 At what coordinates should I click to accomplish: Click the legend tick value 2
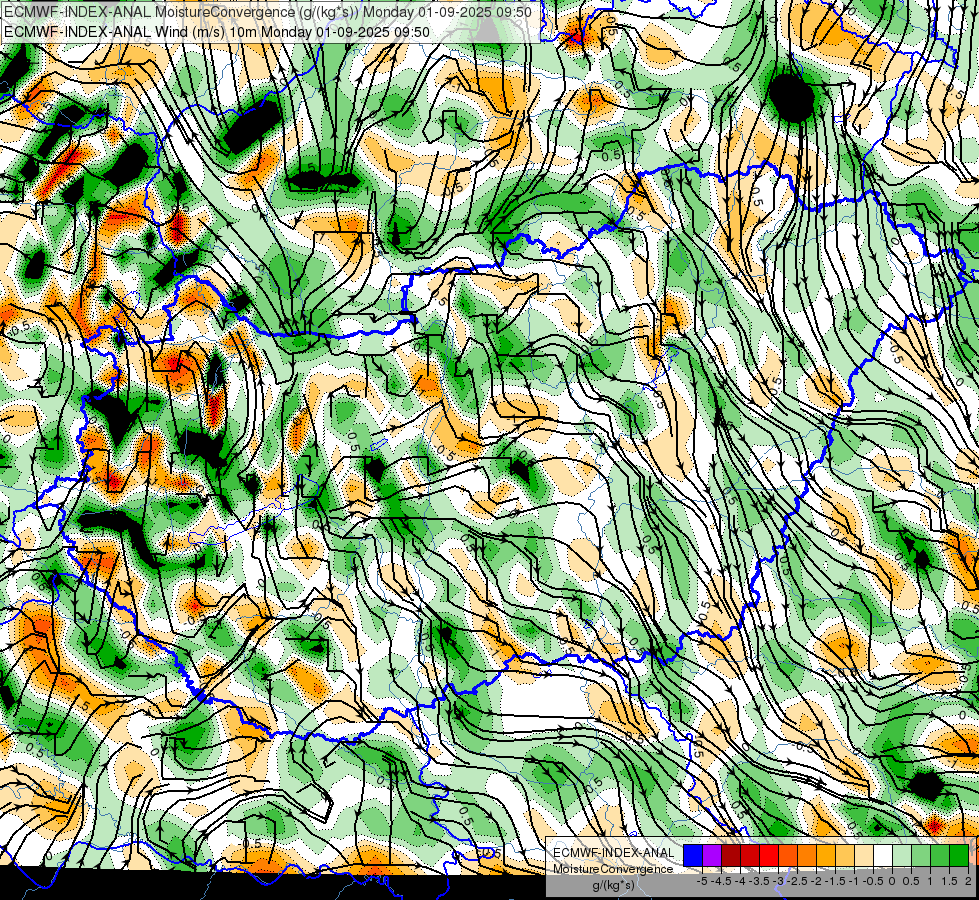(x=968, y=881)
